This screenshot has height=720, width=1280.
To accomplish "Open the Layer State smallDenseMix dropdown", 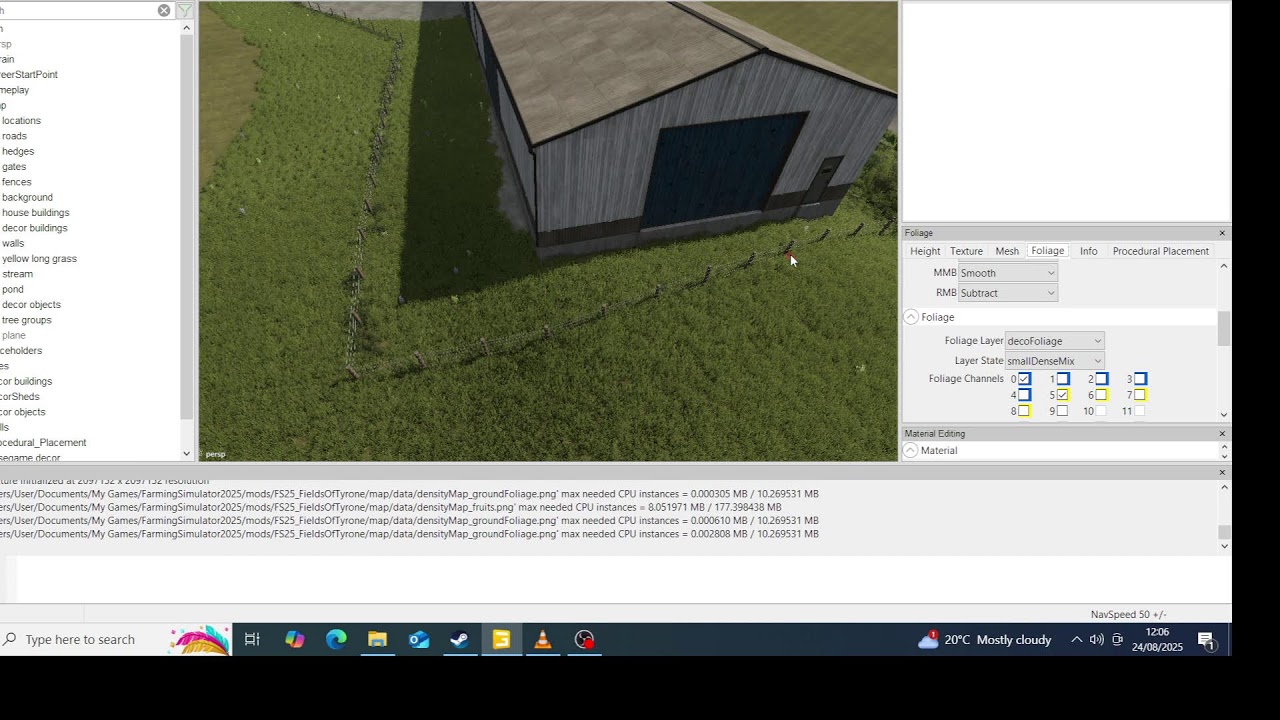I will pos(1054,361).
